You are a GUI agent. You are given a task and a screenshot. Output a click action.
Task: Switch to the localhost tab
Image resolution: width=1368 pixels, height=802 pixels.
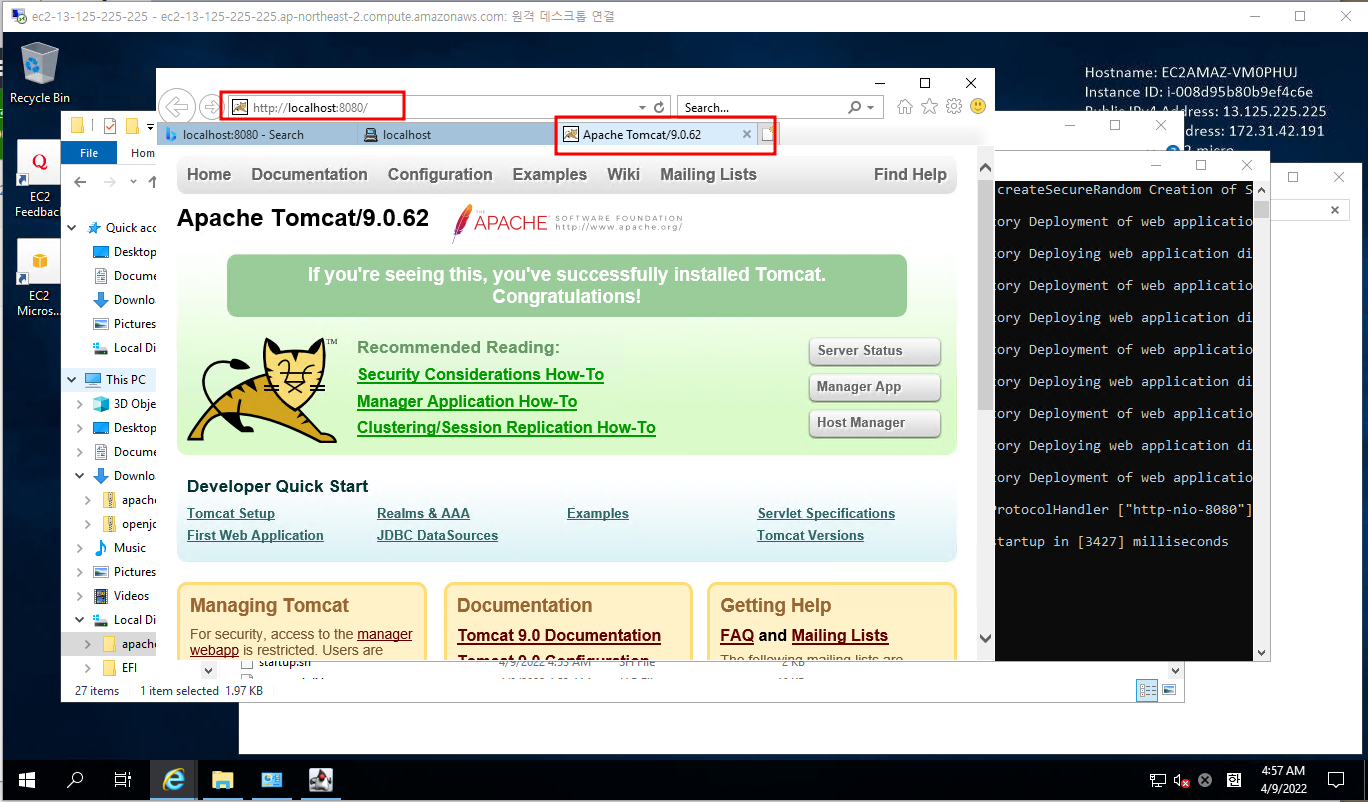pos(455,134)
